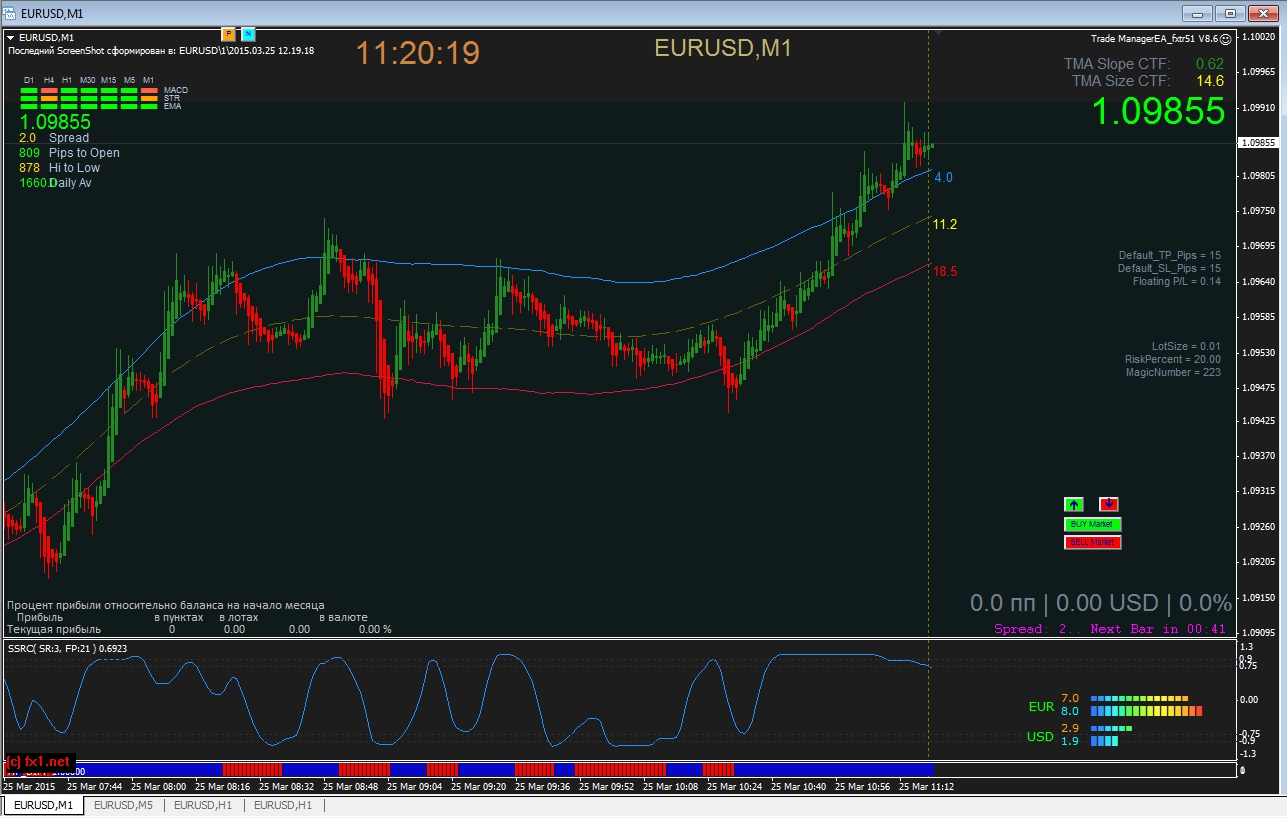Click the orange P button
1287x818 pixels.
point(227,35)
